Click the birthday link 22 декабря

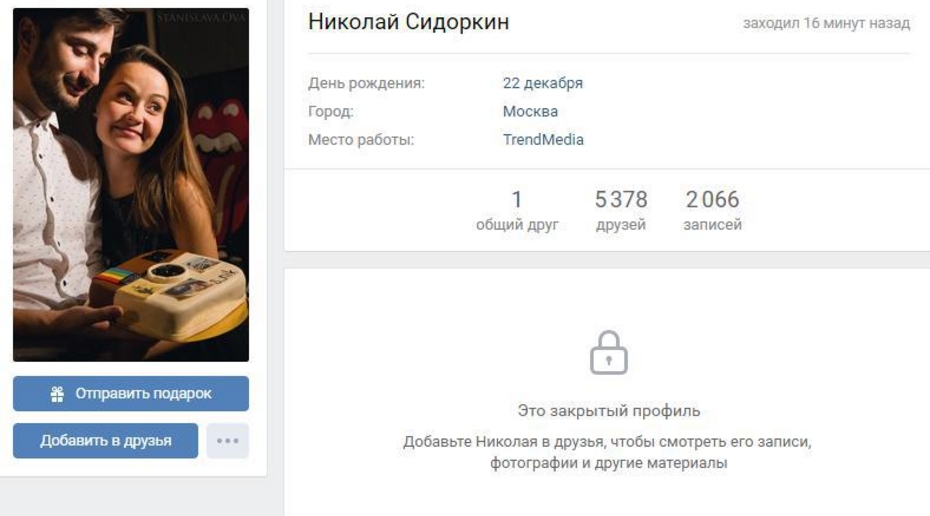[x=543, y=83]
